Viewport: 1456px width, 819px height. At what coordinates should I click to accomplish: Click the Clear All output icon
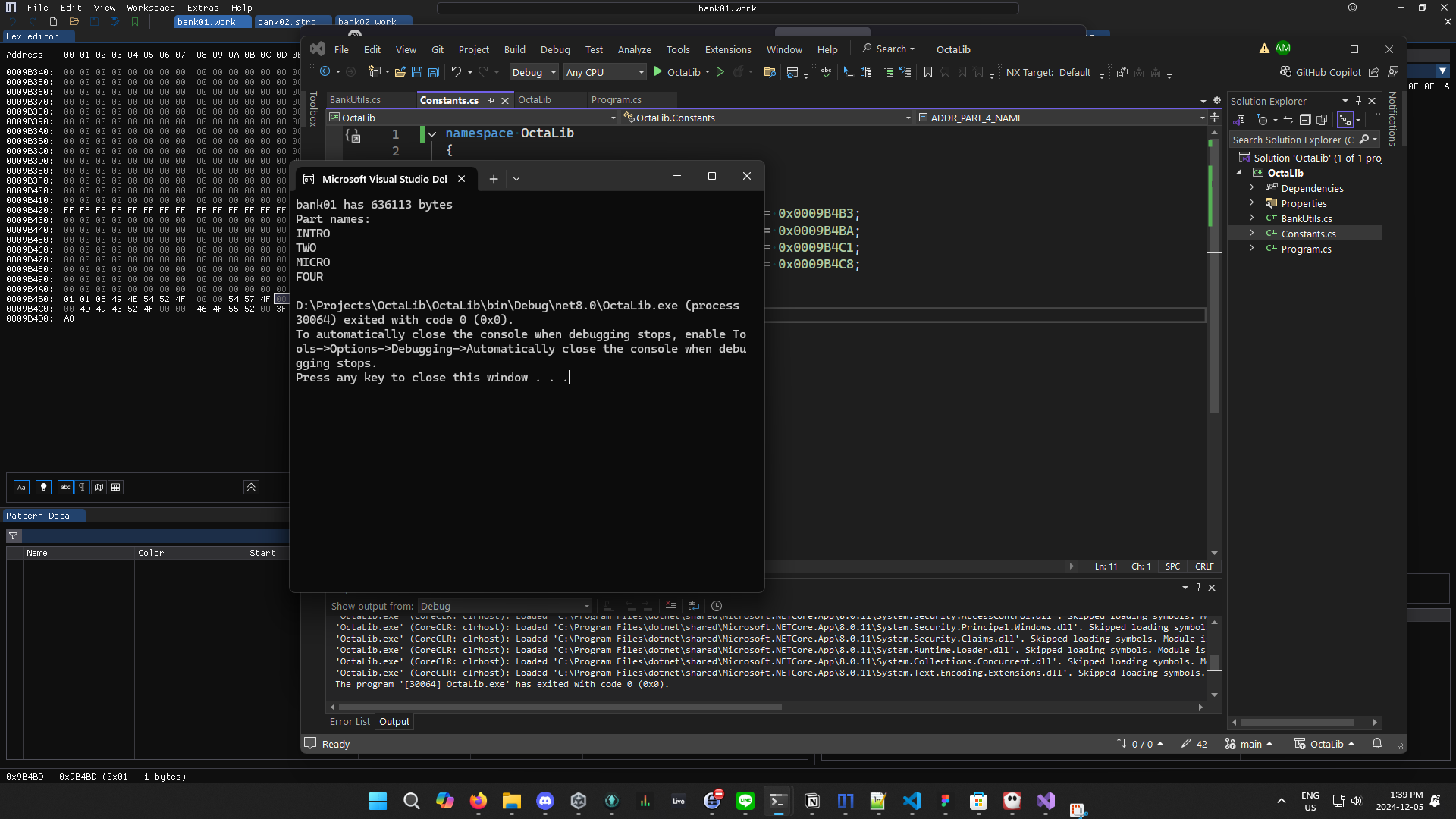[x=670, y=606]
